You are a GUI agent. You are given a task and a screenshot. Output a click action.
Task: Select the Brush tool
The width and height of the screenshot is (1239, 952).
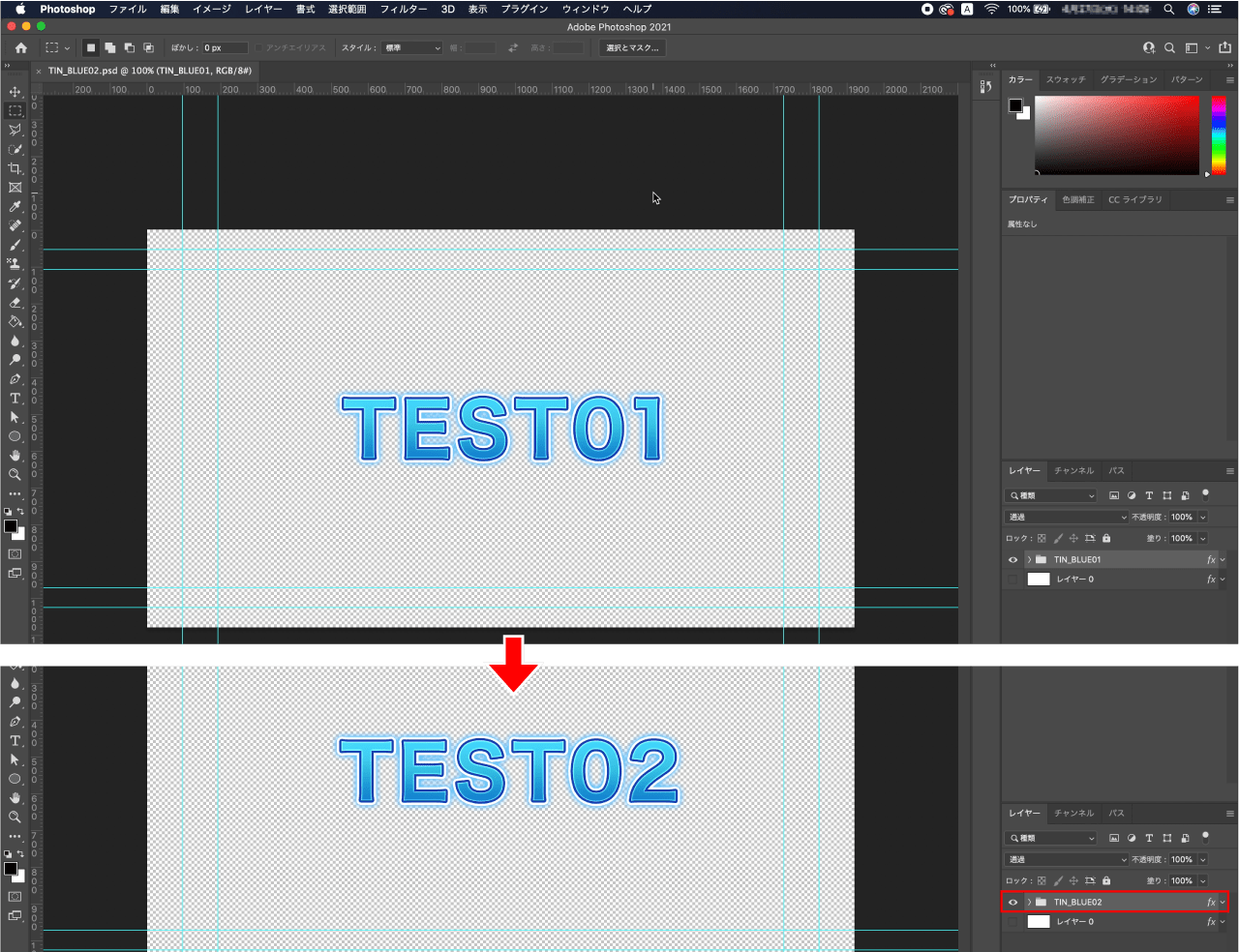[15, 245]
